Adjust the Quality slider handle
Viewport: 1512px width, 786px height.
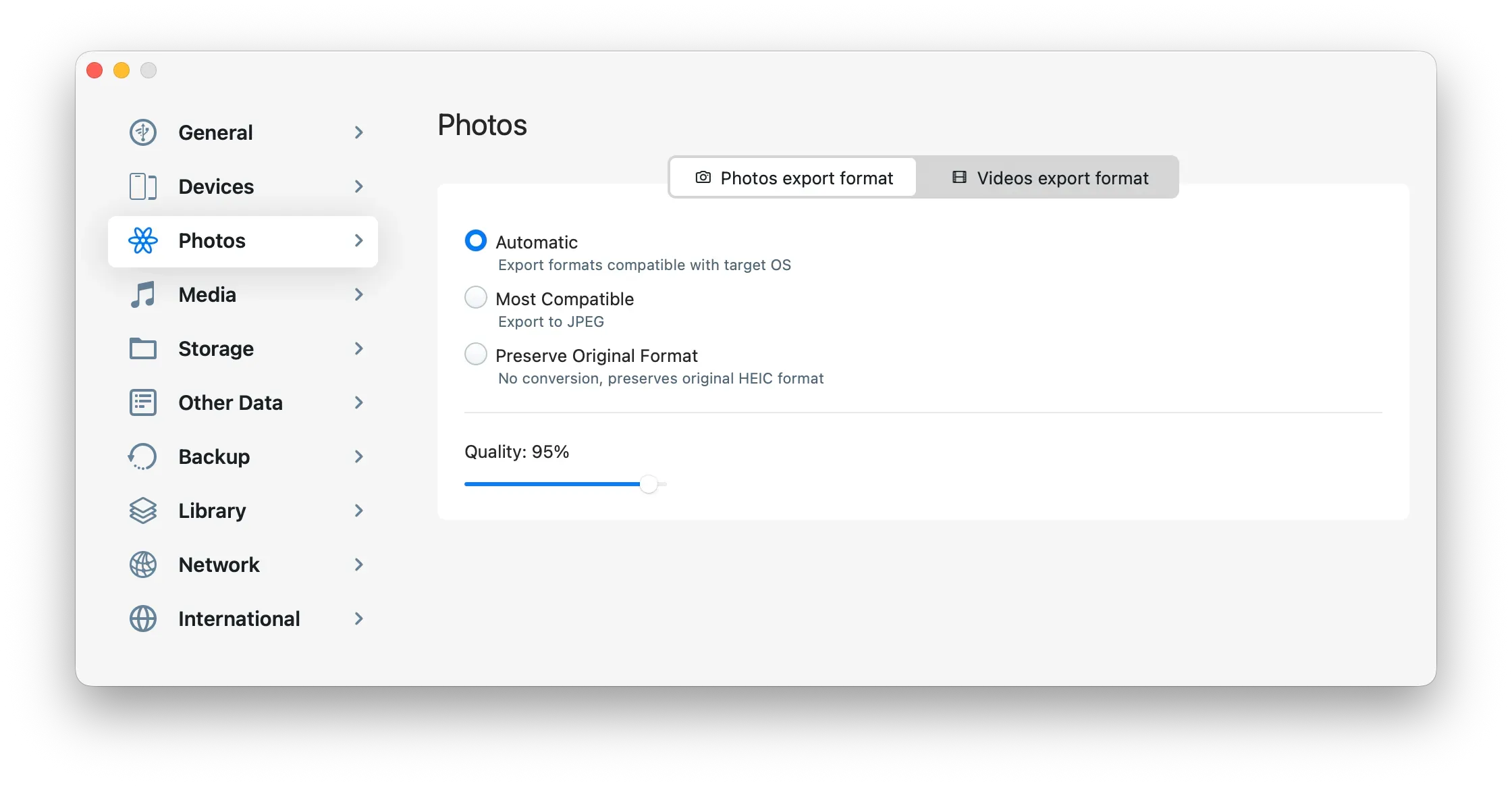pyautogui.click(x=649, y=484)
